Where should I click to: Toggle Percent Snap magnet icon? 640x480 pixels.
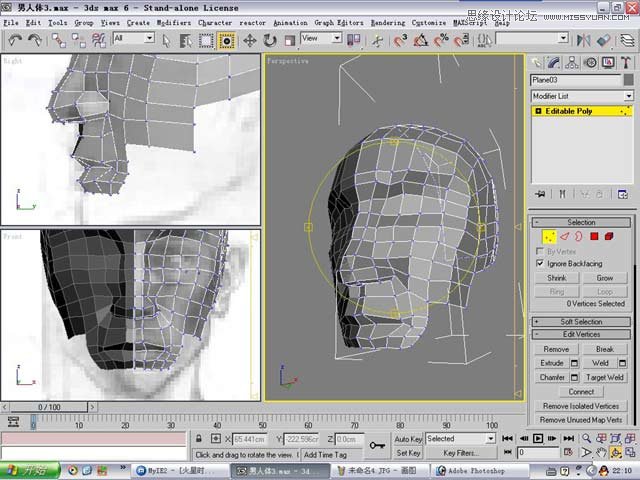(441, 40)
